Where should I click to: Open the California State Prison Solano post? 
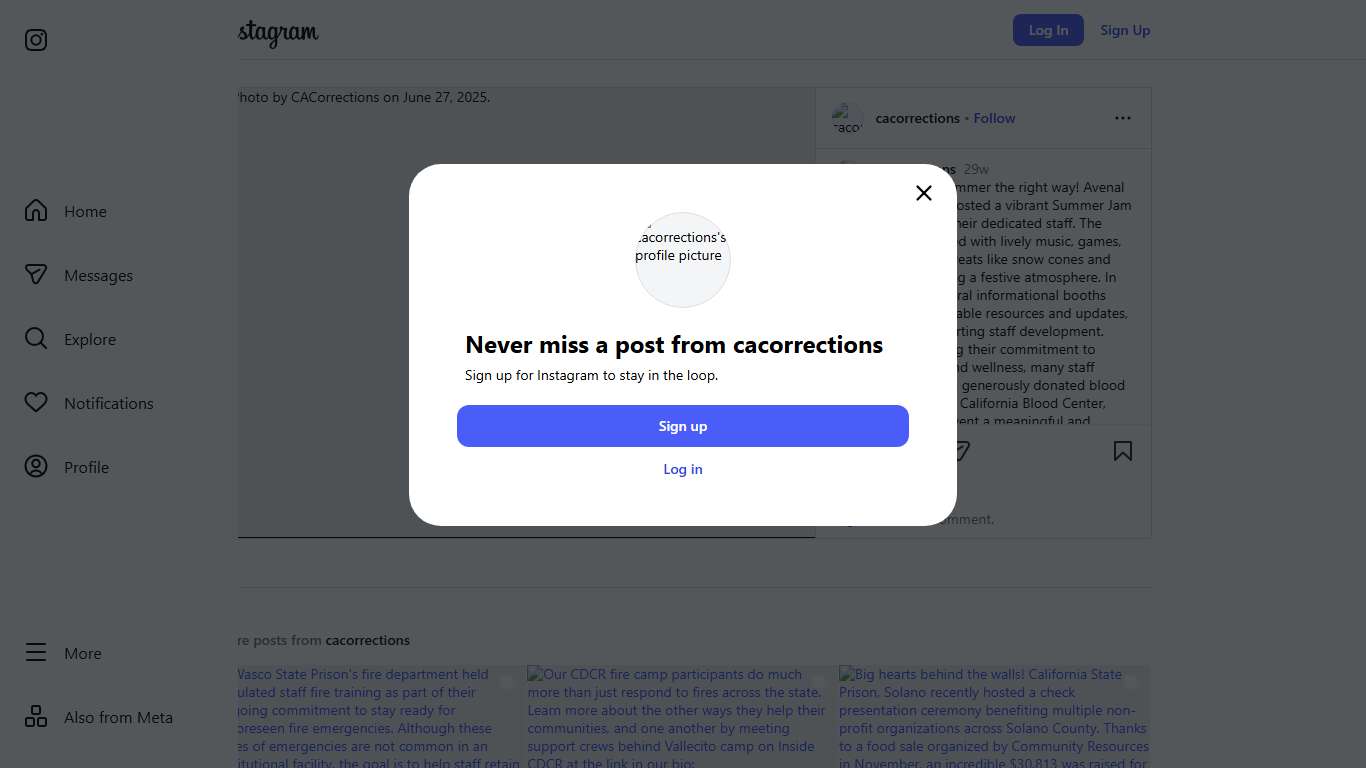pos(994,716)
